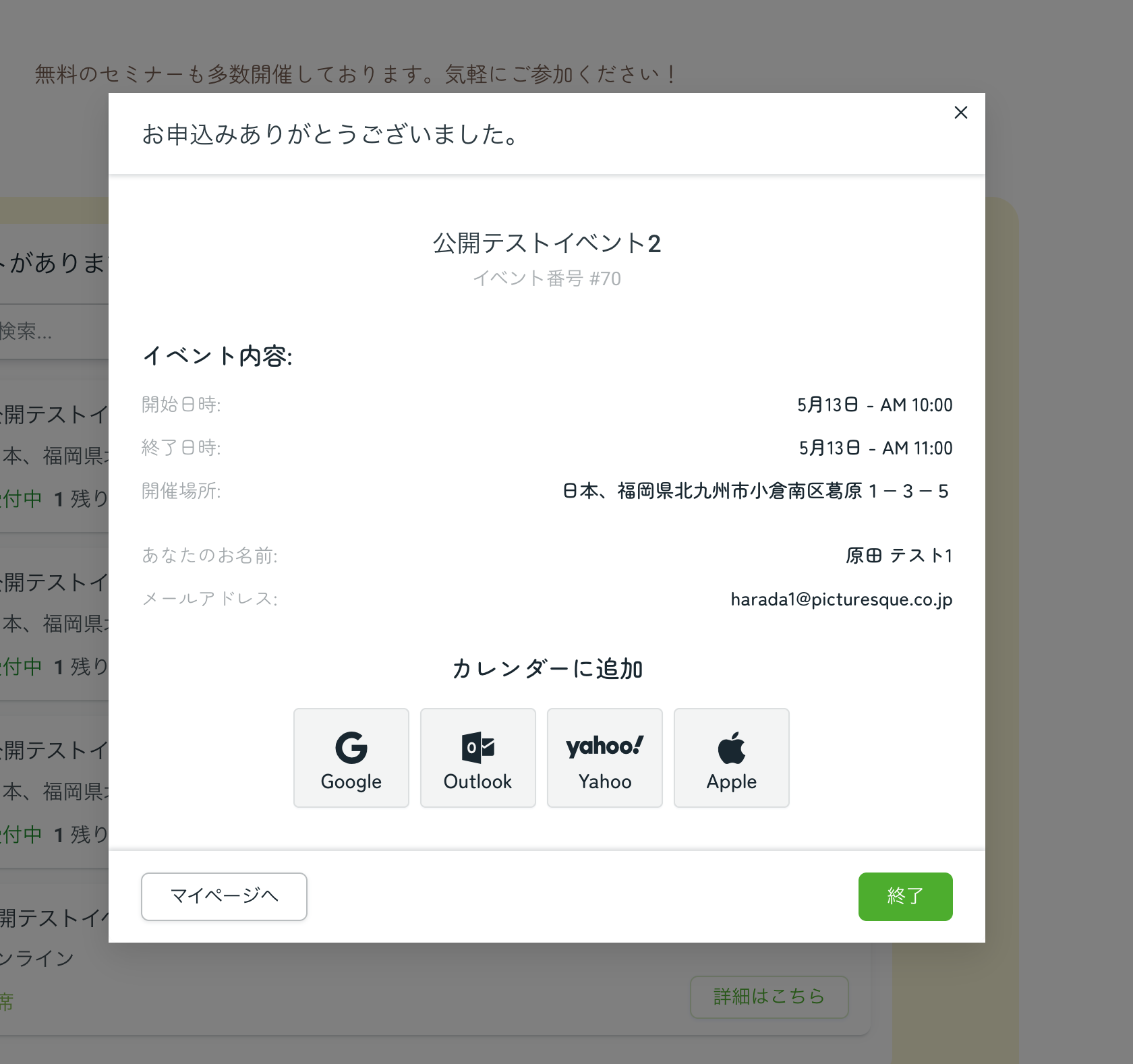Screen dimensions: 1133x1064
Task: Select email harada1@picturesque.co.jp text
Action: 841,599
